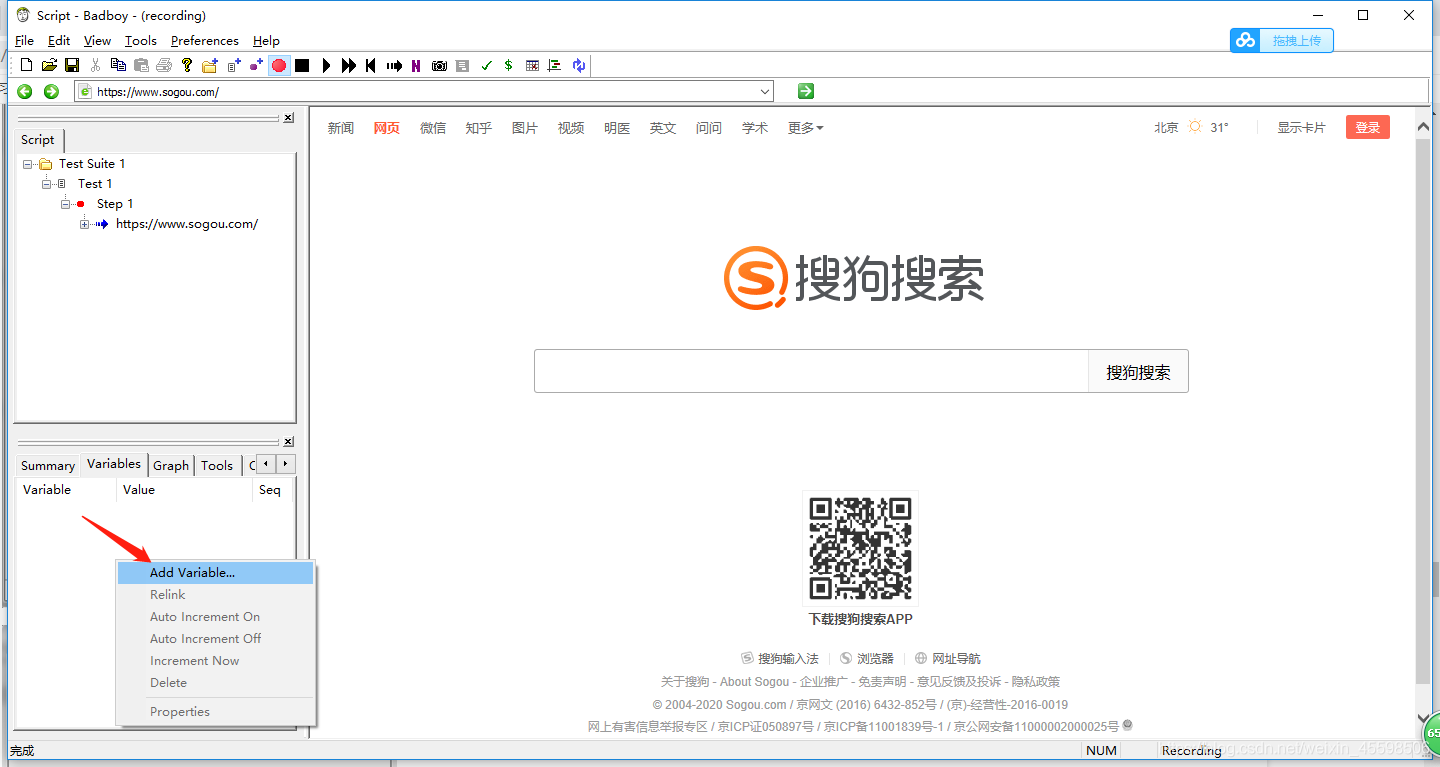
Task: Step through with the dotted arrow icon
Action: (394, 65)
